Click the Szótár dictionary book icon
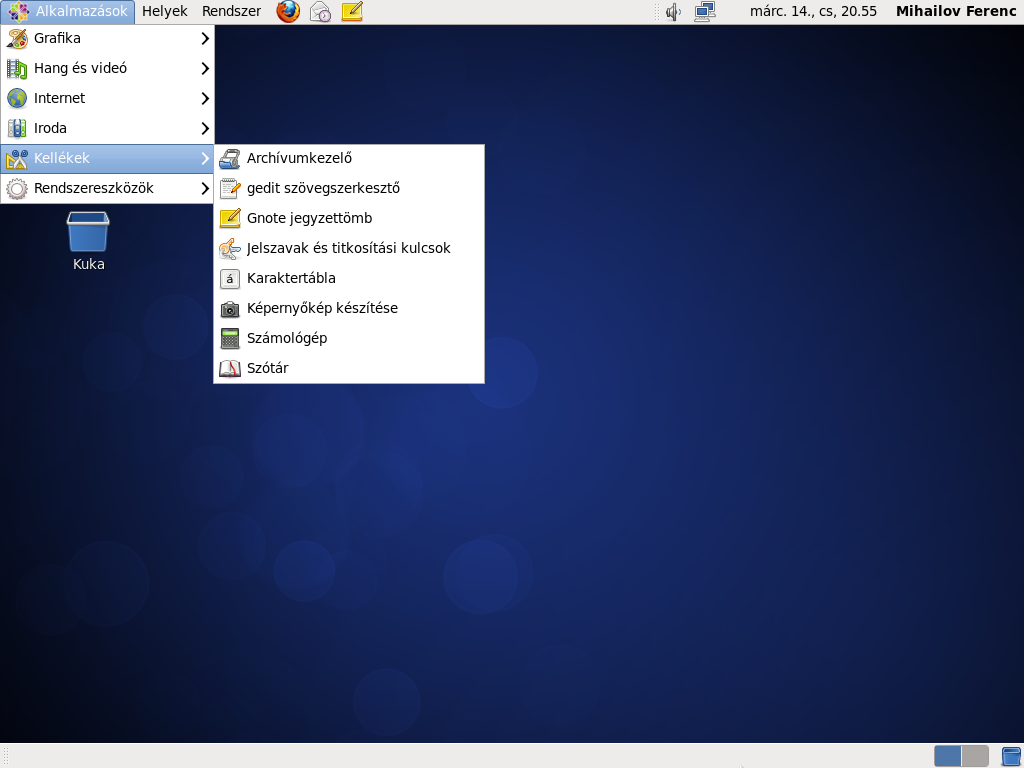This screenshot has height=768, width=1024. tap(230, 369)
